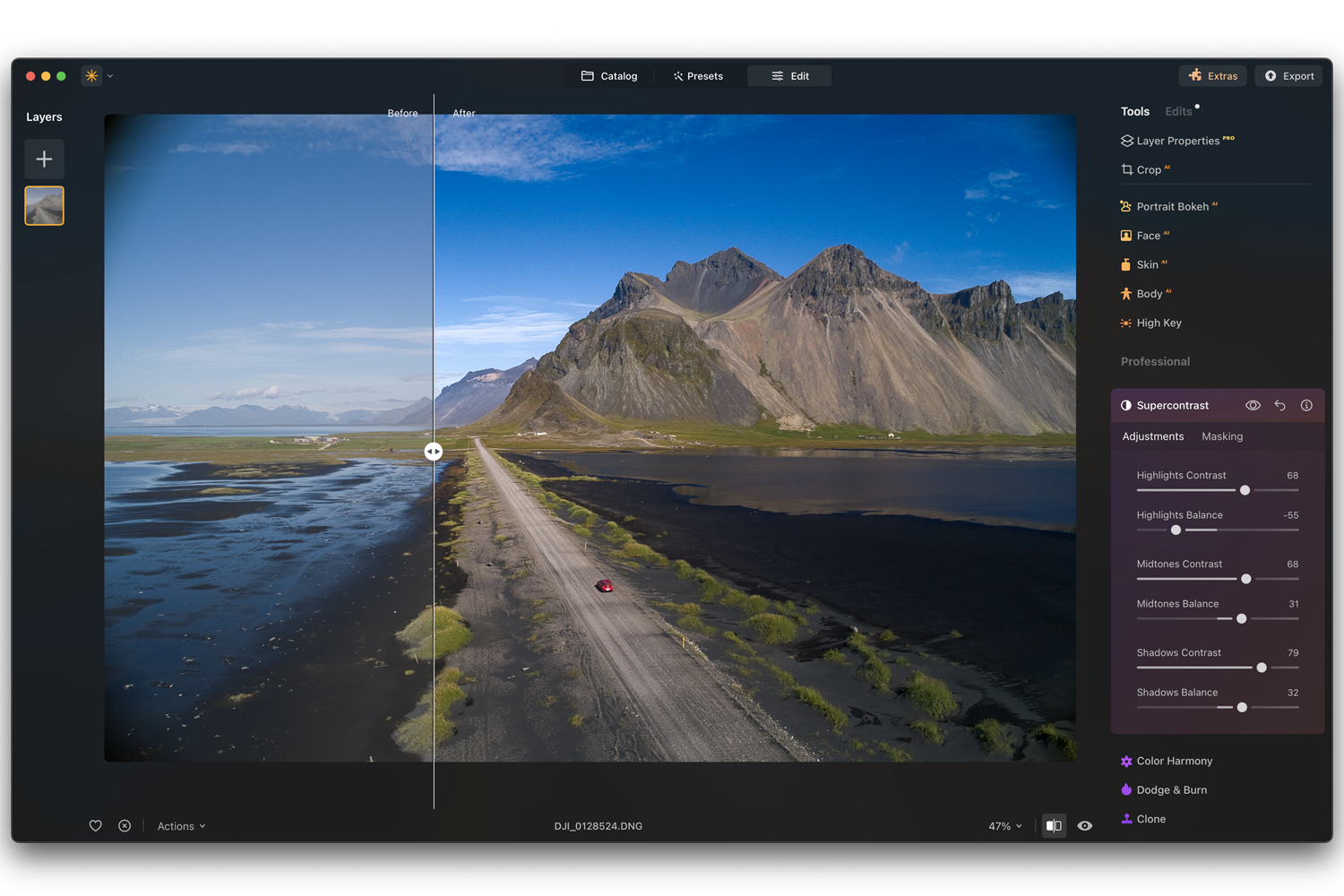Click the Midtones Contrast value 68
1344x896 pixels.
[1292, 564]
